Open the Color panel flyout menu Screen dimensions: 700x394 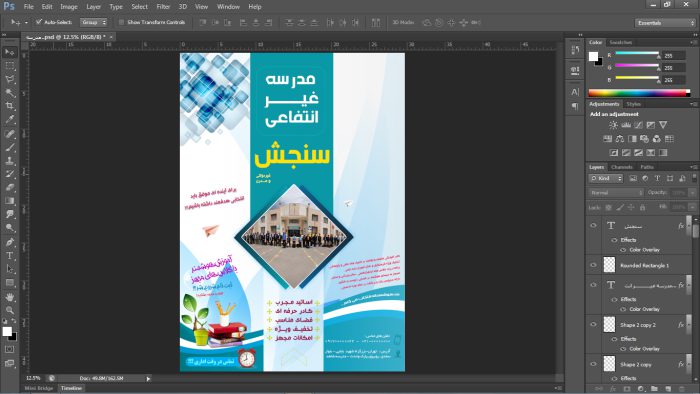click(x=693, y=42)
